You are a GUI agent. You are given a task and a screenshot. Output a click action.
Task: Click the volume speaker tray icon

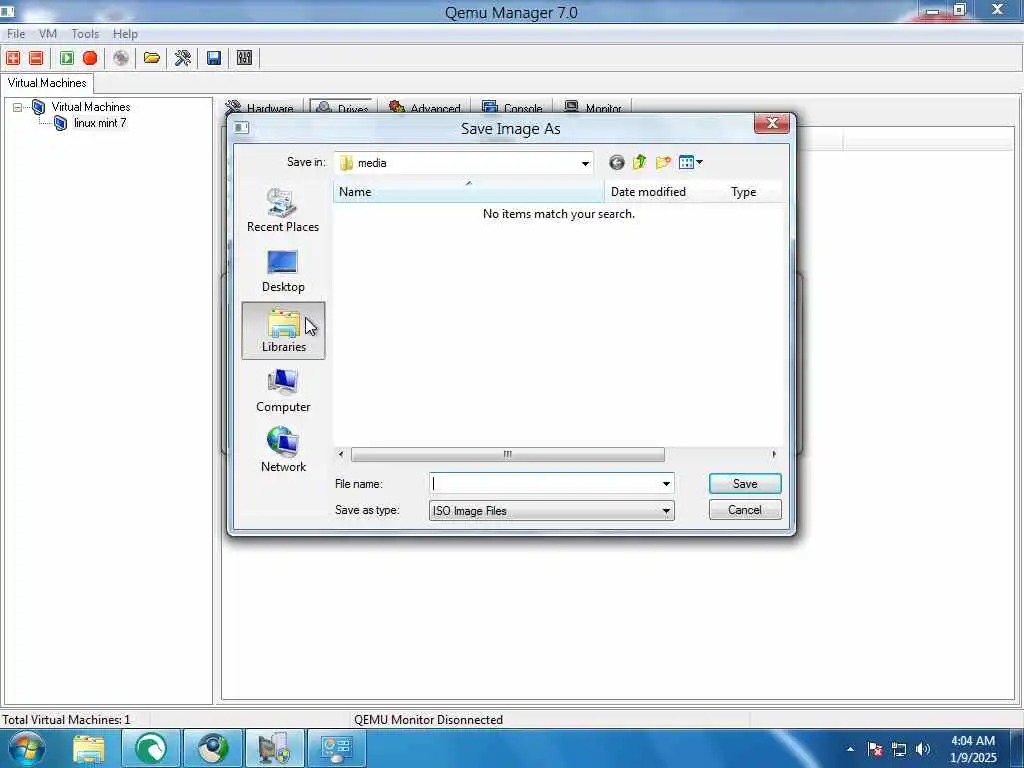(923, 749)
